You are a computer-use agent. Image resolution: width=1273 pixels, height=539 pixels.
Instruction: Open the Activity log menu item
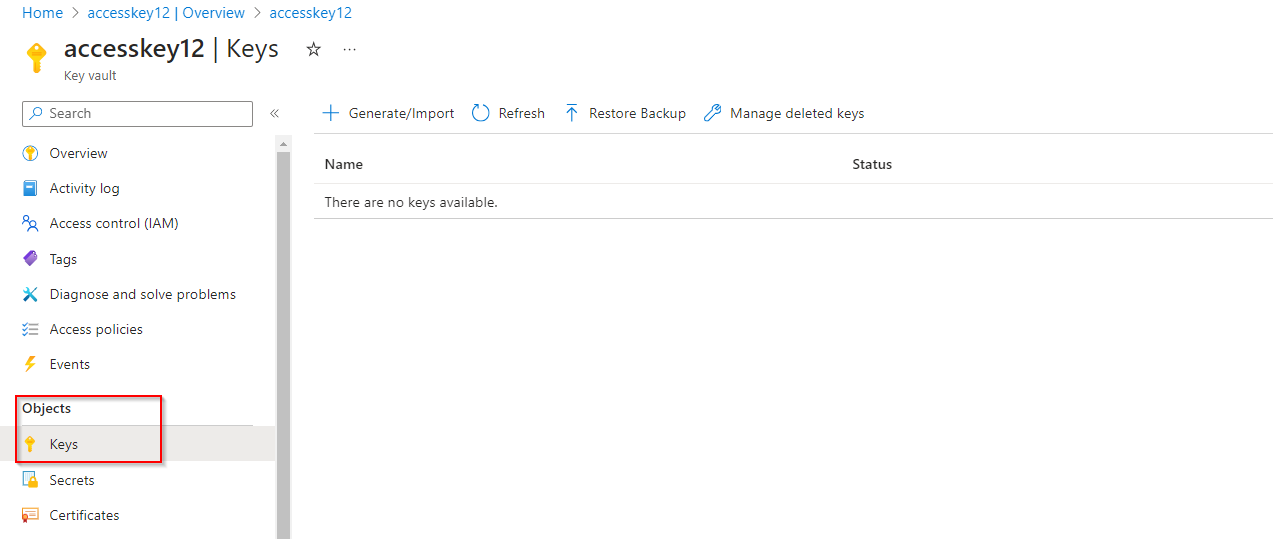(84, 188)
